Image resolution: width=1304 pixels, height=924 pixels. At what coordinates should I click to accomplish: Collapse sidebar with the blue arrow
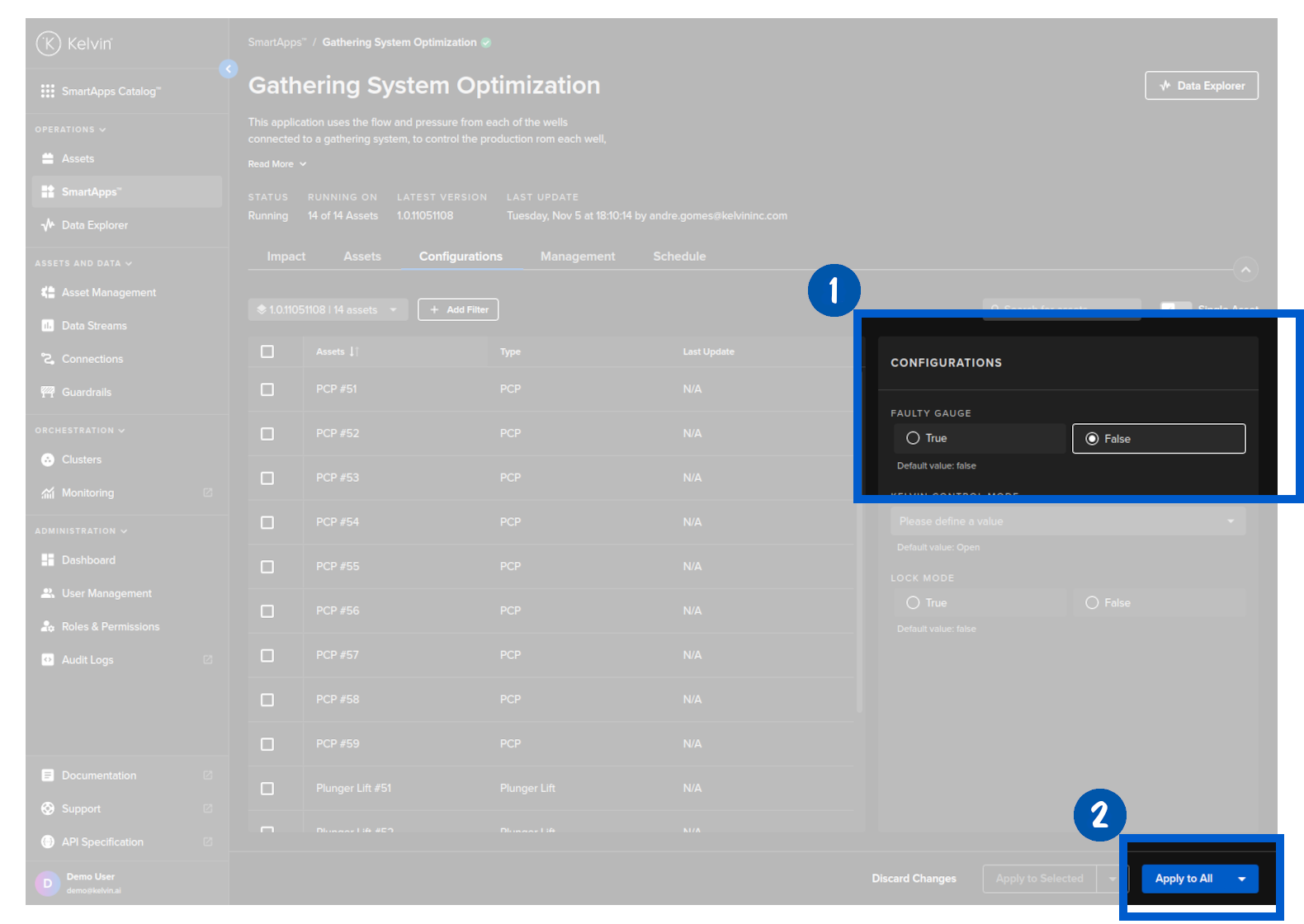pyautogui.click(x=229, y=69)
